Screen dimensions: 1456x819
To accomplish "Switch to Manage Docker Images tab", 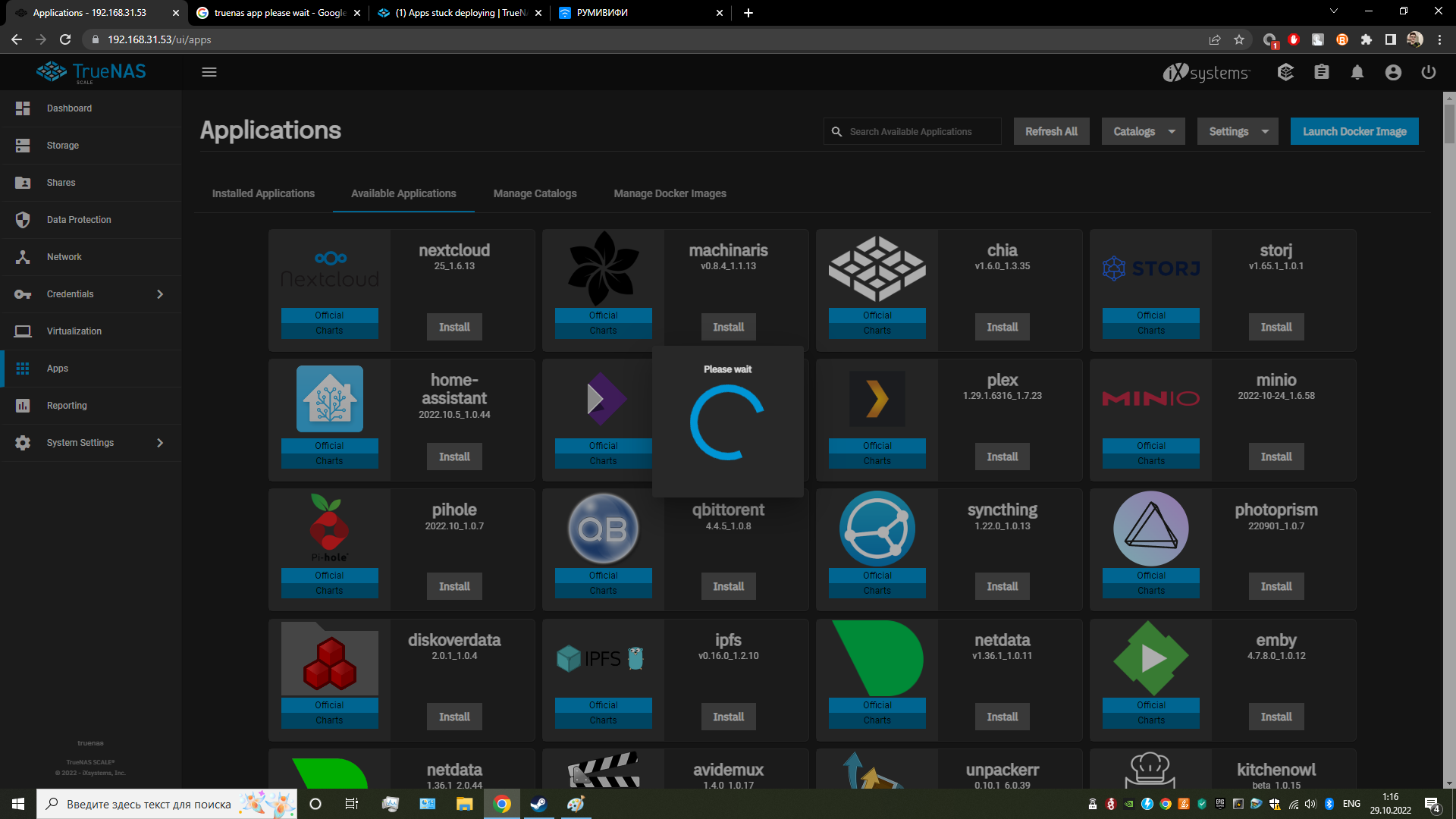I will coord(670,193).
